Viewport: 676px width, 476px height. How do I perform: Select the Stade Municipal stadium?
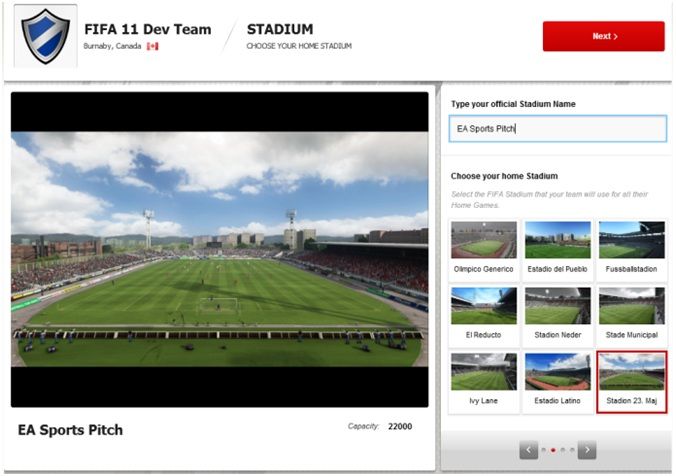click(631, 314)
